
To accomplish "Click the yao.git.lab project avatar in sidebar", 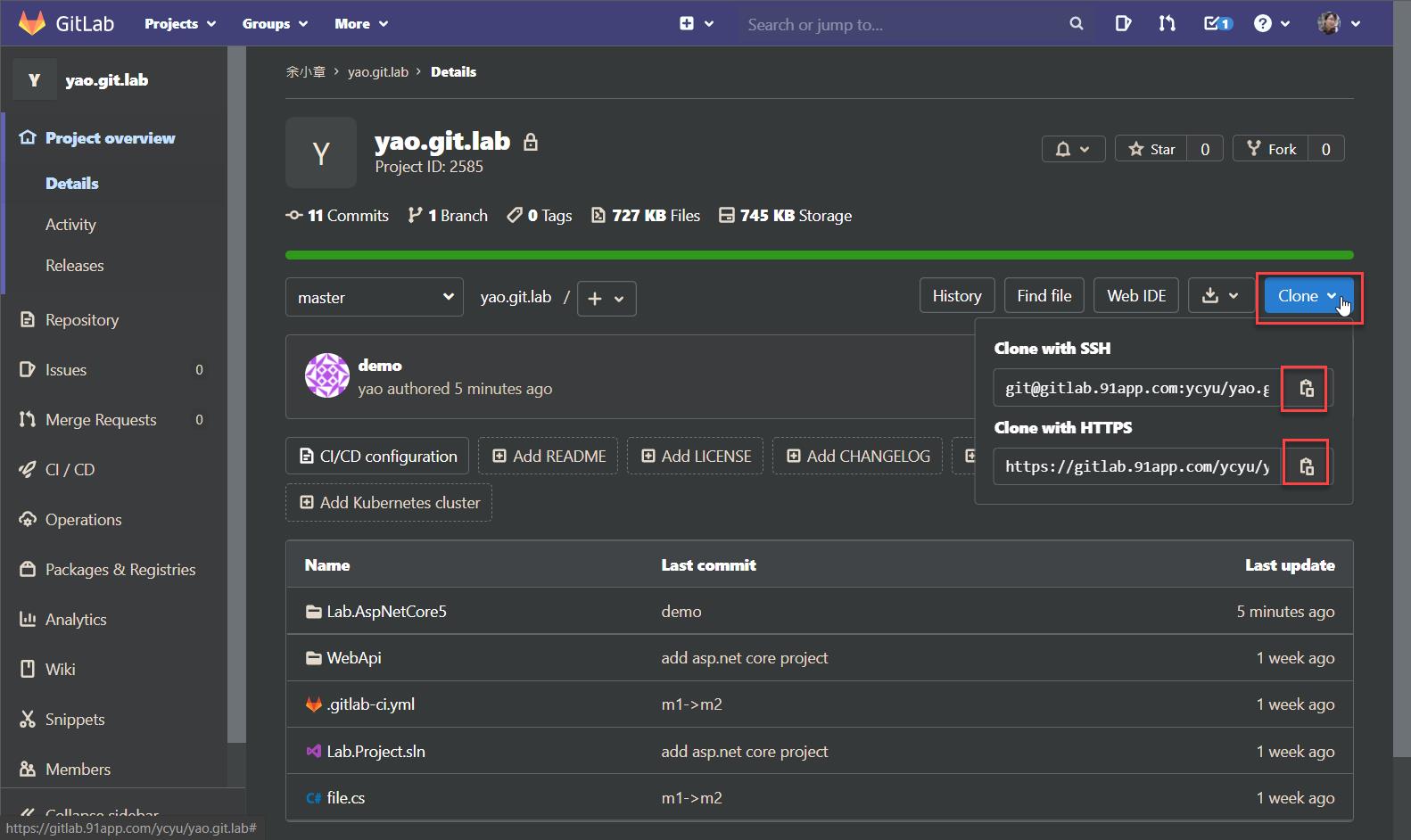I will (34, 80).
